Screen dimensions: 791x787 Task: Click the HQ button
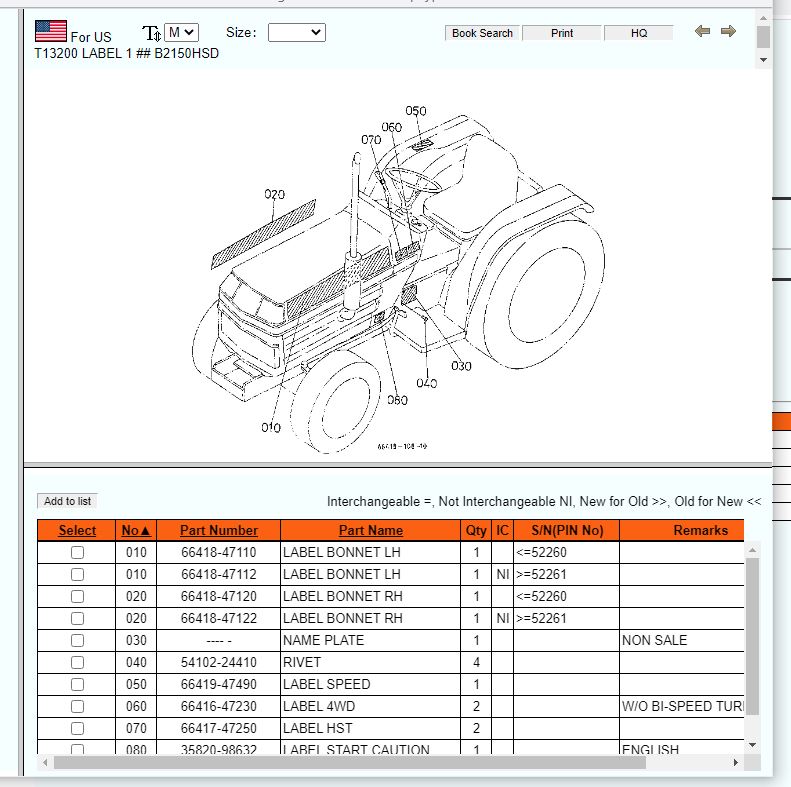click(x=639, y=33)
